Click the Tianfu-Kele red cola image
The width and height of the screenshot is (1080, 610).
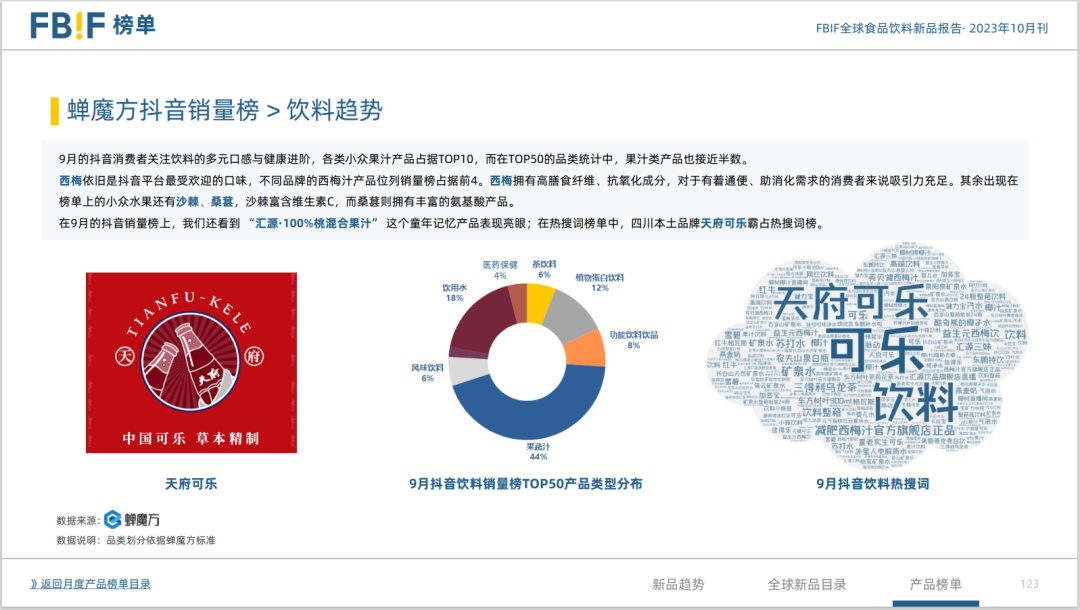pyautogui.click(x=191, y=362)
